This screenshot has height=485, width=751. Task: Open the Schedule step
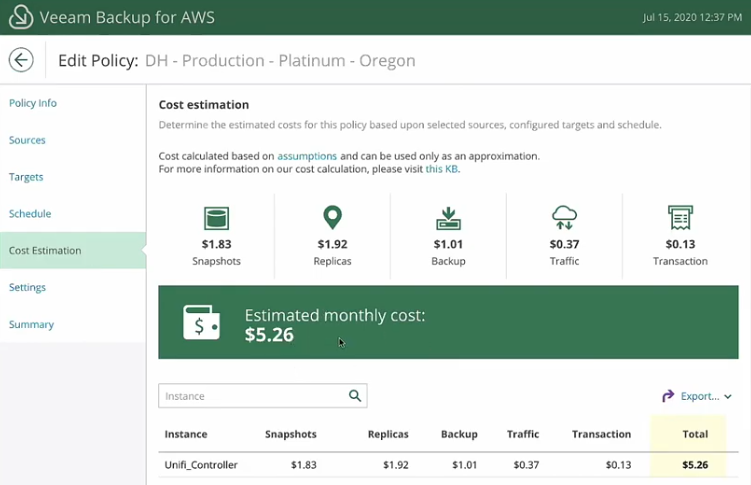[30, 214]
